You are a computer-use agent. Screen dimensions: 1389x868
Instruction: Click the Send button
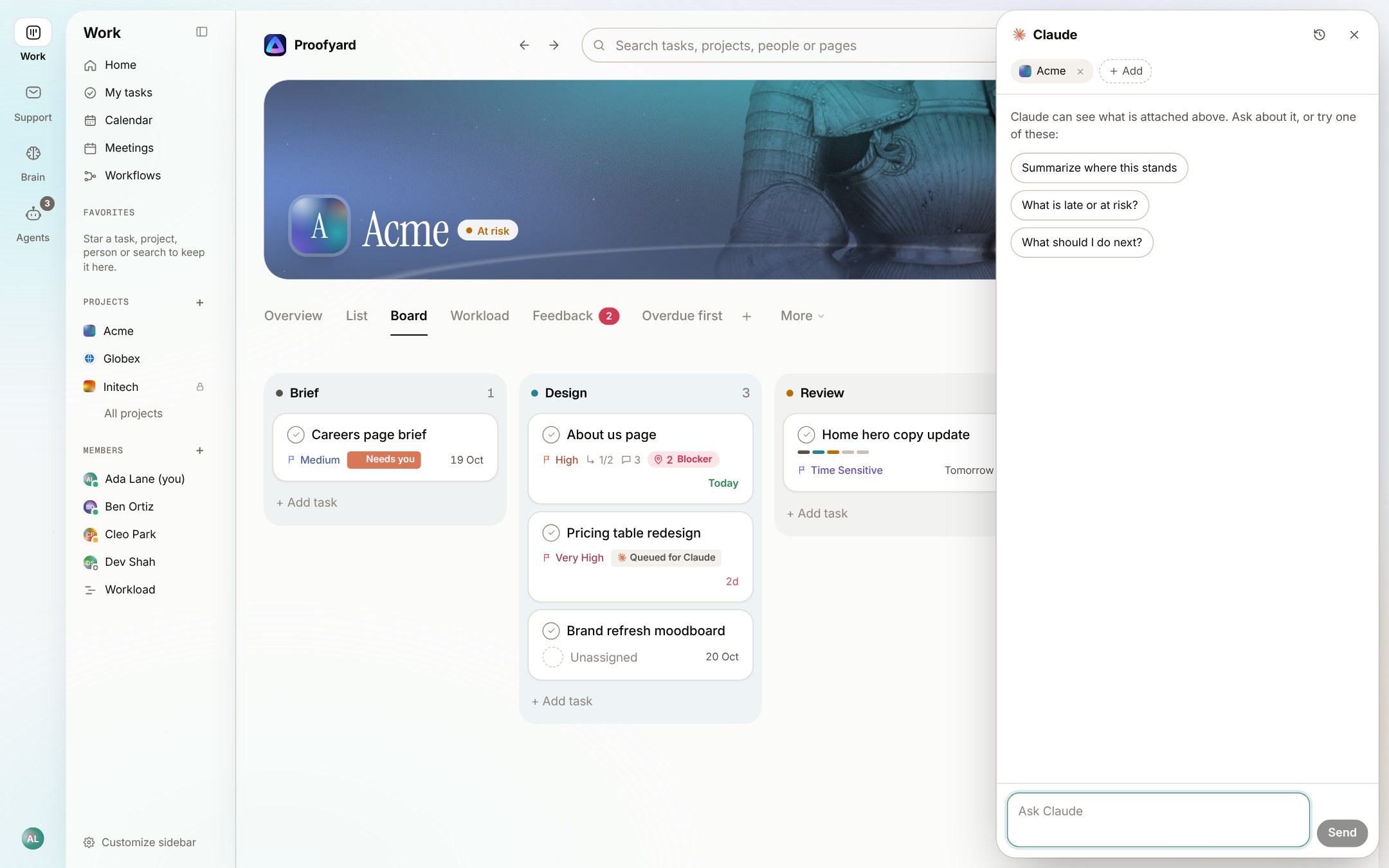click(x=1342, y=833)
